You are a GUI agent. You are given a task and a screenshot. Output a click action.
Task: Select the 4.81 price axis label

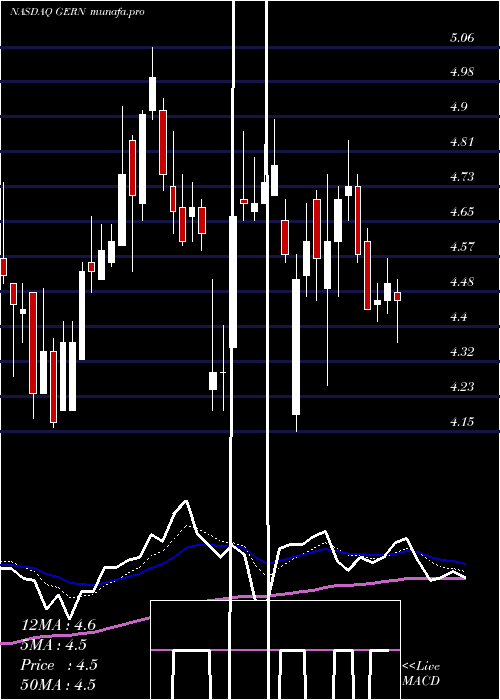(x=462, y=142)
